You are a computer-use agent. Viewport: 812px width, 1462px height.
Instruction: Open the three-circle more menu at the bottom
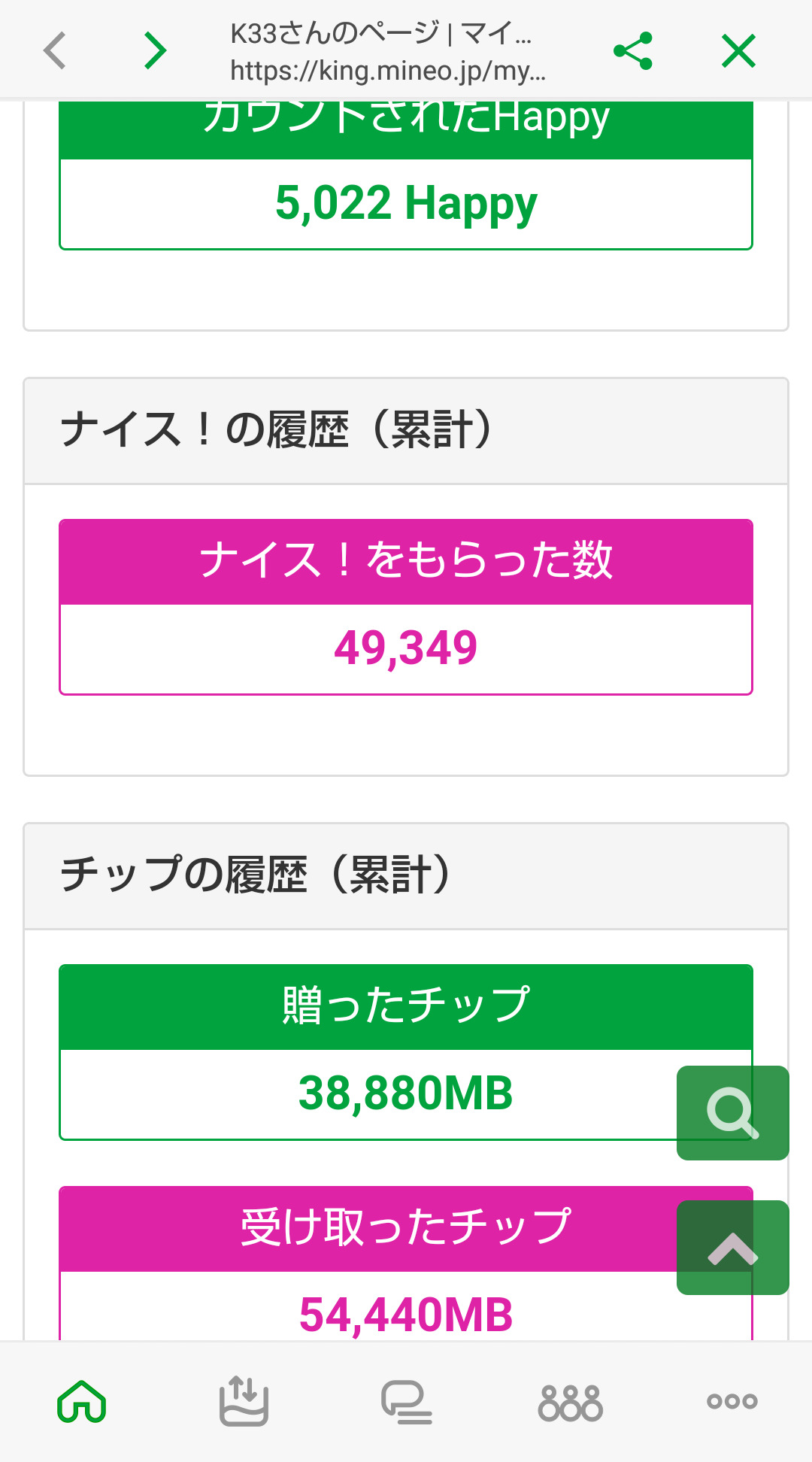732,1402
